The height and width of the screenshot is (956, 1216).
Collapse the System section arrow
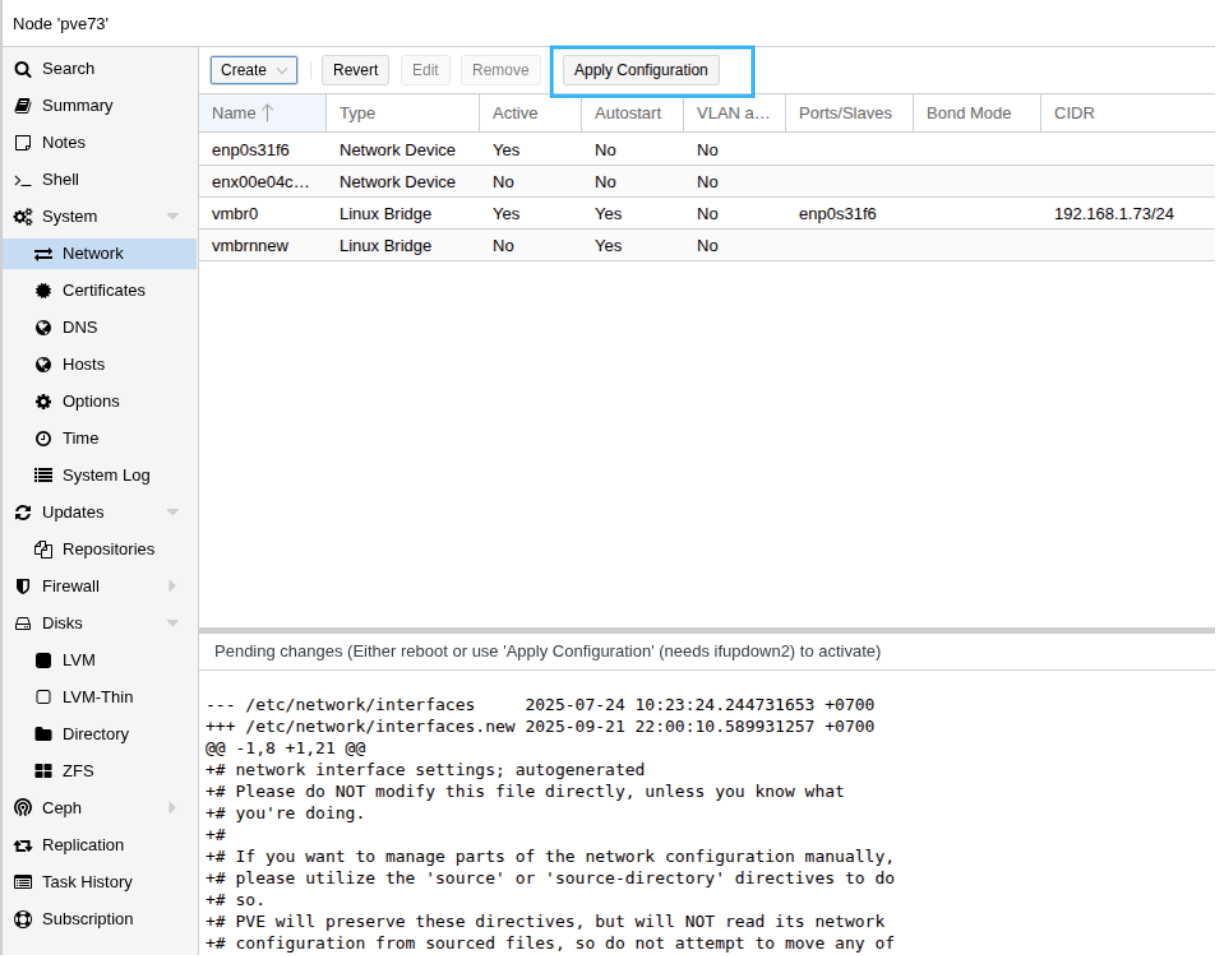[172, 217]
